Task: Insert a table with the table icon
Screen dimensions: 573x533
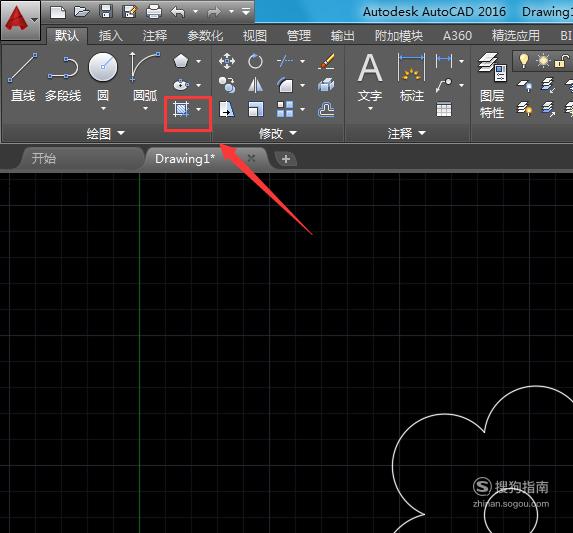Action: 444,109
